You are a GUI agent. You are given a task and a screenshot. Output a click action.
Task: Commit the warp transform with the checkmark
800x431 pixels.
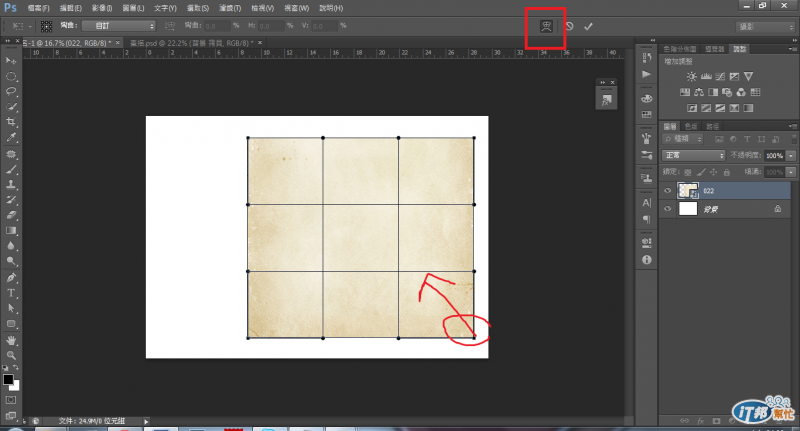[x=588, y=26]
